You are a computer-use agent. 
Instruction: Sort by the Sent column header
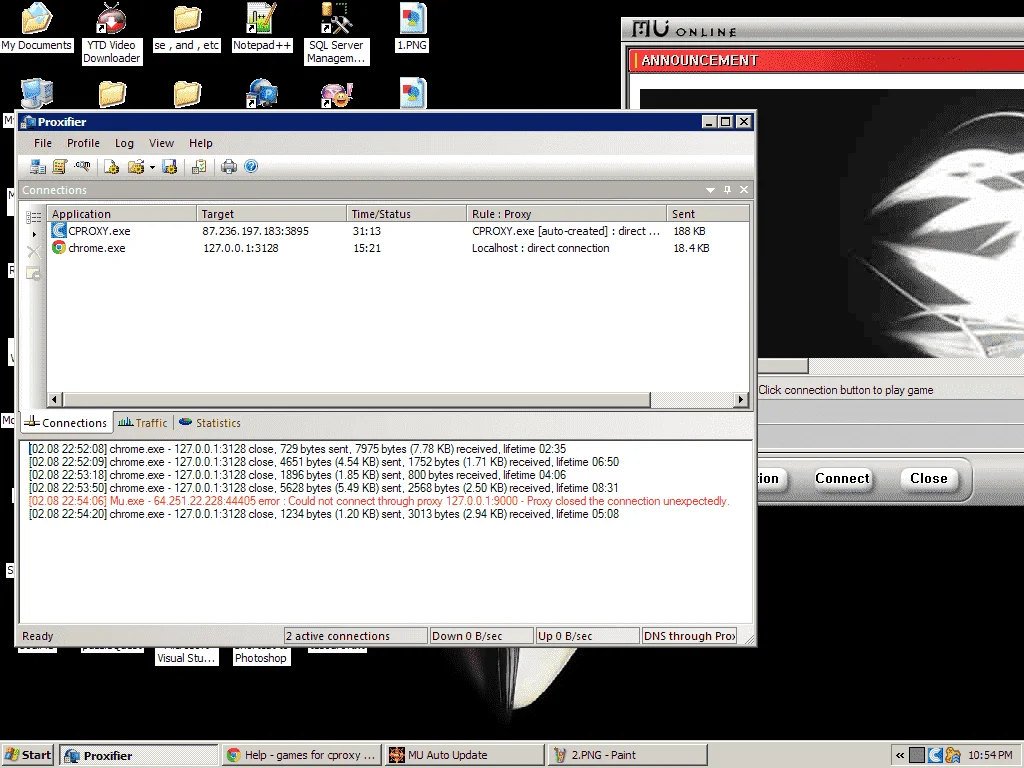tap(708, 214)
